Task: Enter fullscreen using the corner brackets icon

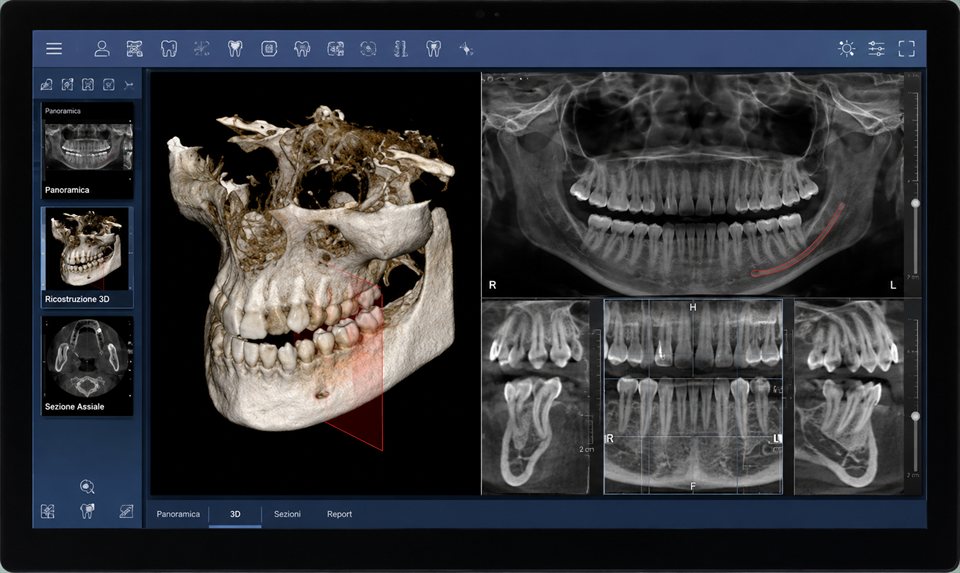Action: (907, 48)
